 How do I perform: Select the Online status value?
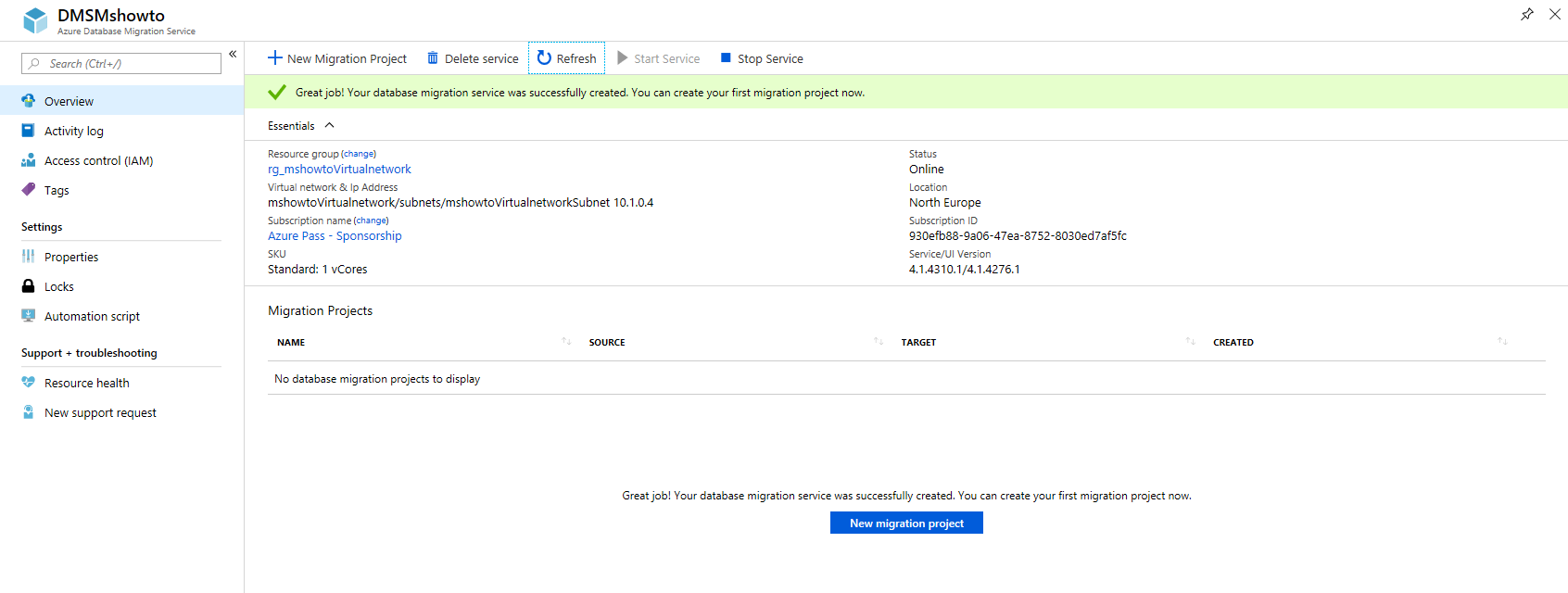tap(927, 170)
